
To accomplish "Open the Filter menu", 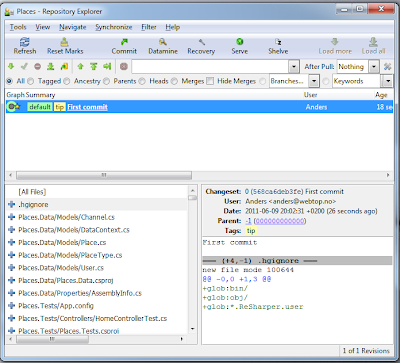I will tap(149, 27).
